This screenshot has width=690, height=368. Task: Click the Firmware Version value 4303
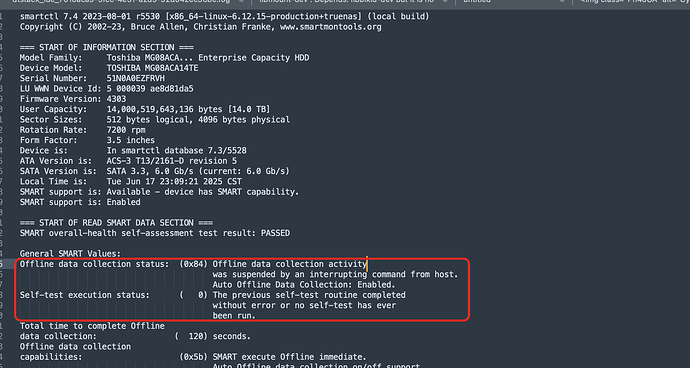point(116,99)
